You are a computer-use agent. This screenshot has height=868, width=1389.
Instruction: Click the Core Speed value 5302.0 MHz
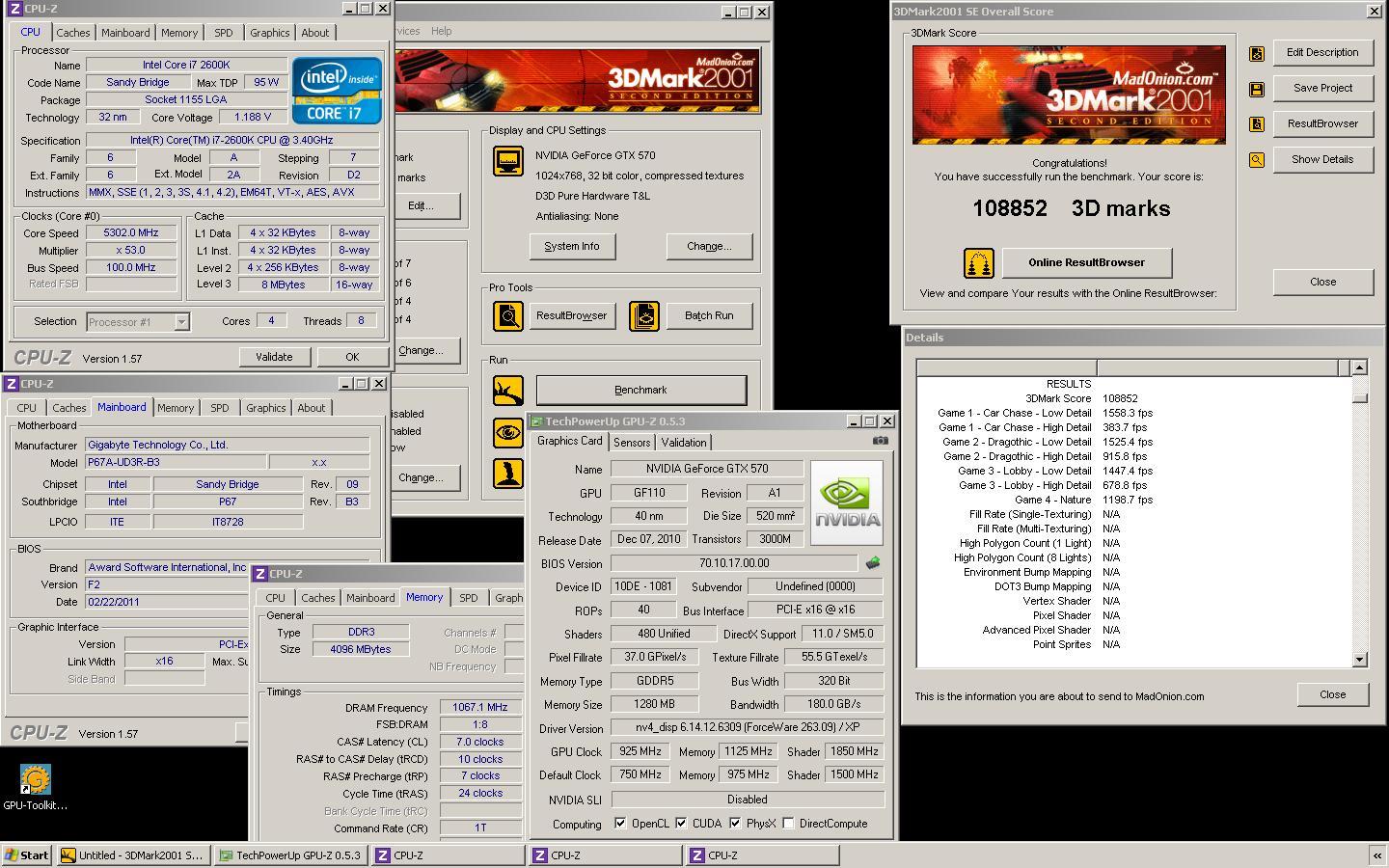(131, 233)
